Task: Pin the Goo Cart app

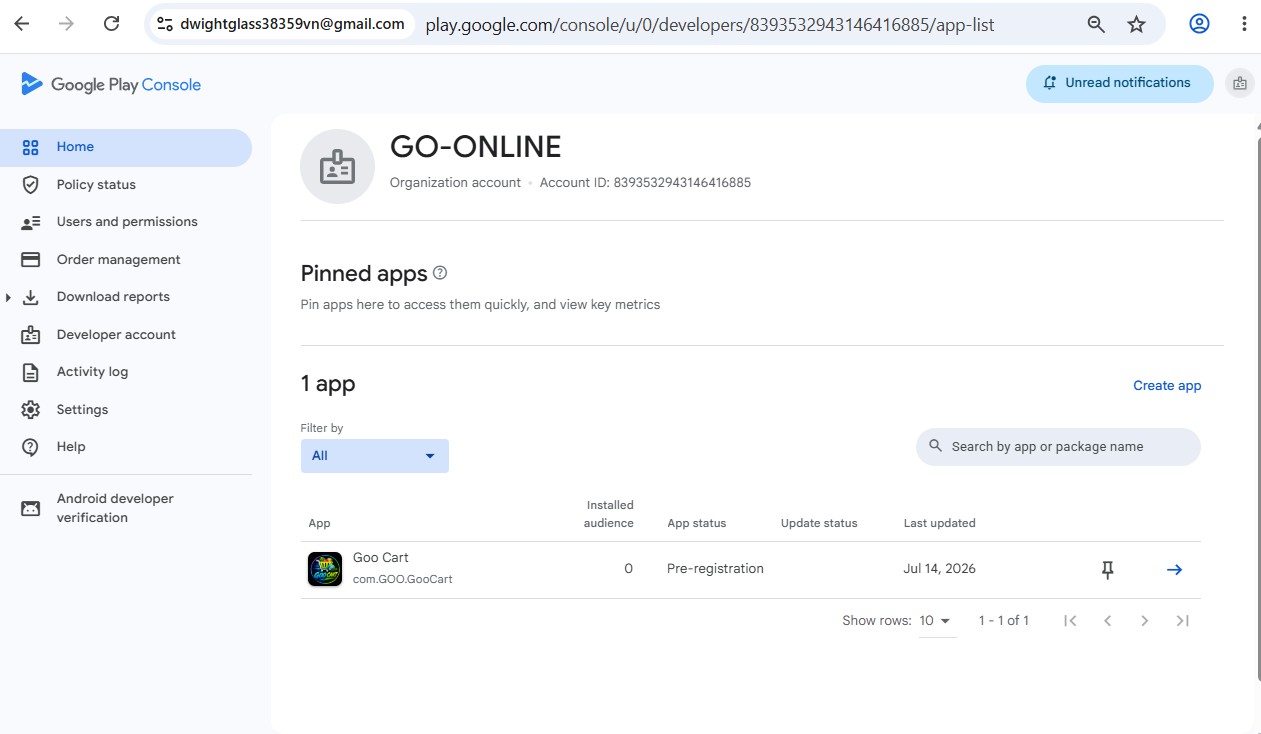Action: click(x=1107, y=570)
